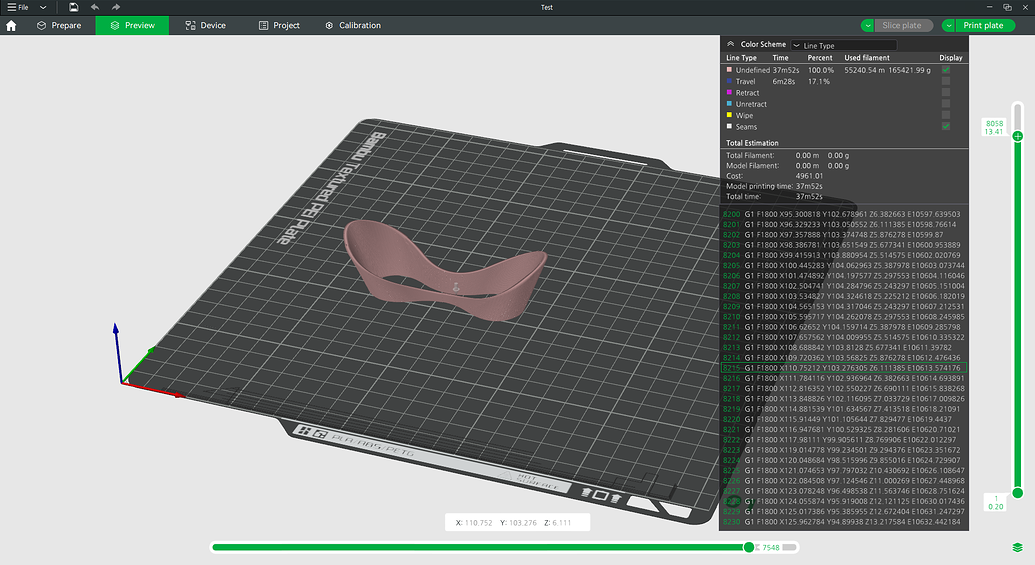The width and height of the screenshot is (1035, 565).
Task: Click the Travel time 6m28s
Action: click(784, 81)
